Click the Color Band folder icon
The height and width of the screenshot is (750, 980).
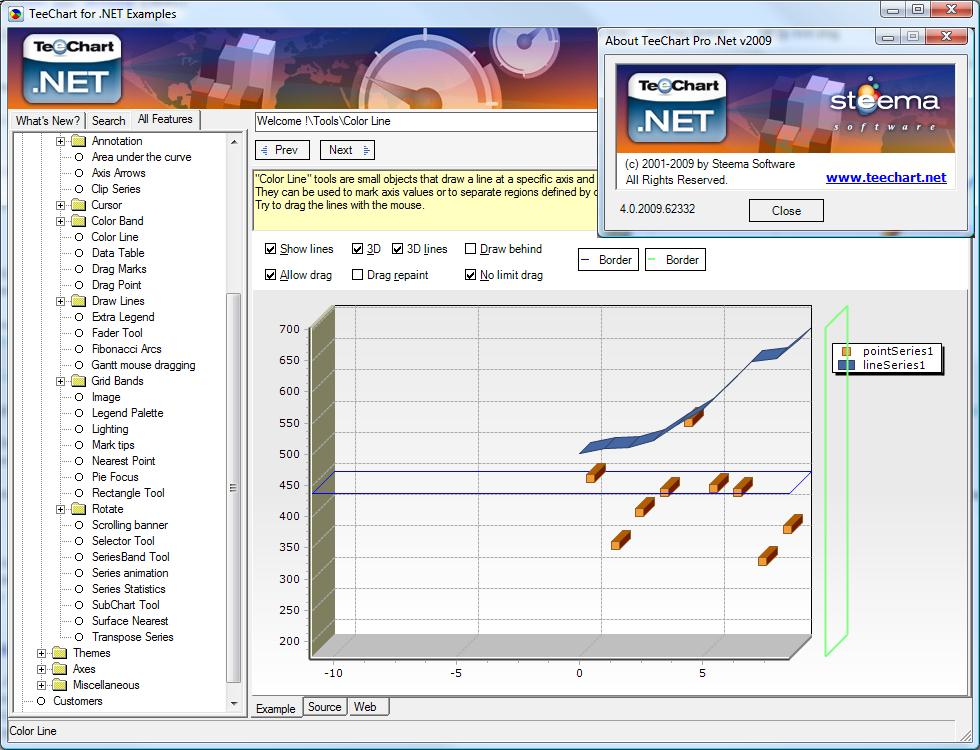pyautogui.click(x=79, y=221)
